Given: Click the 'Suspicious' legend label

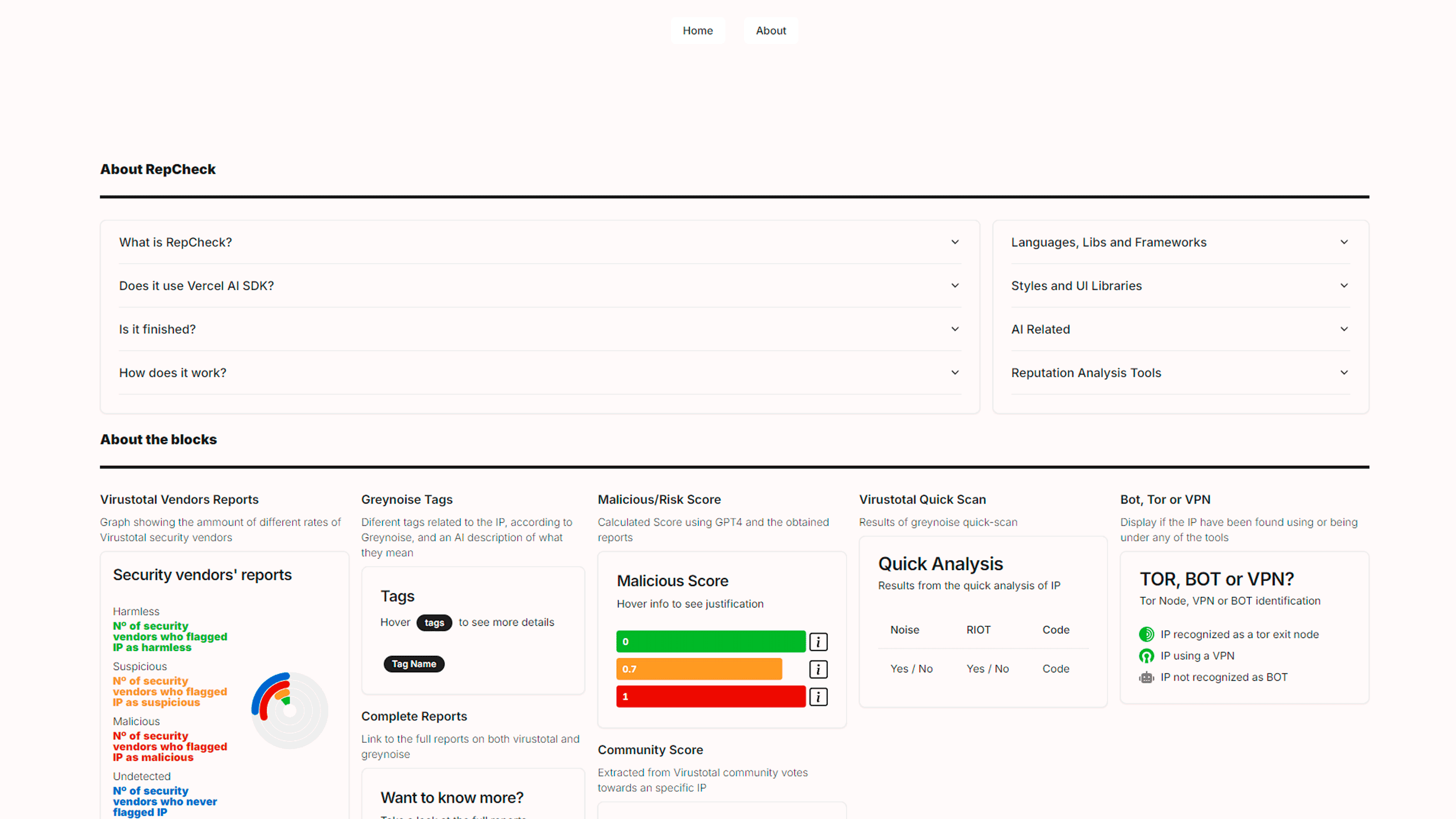Looking at the screenshot, I should [140, 666].
